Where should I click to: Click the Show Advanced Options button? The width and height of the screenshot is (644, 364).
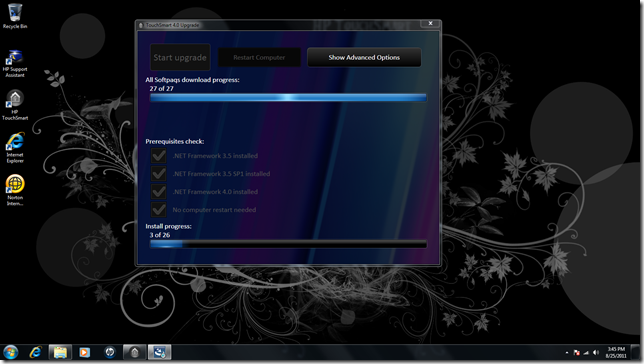click(x=364, y=58)
